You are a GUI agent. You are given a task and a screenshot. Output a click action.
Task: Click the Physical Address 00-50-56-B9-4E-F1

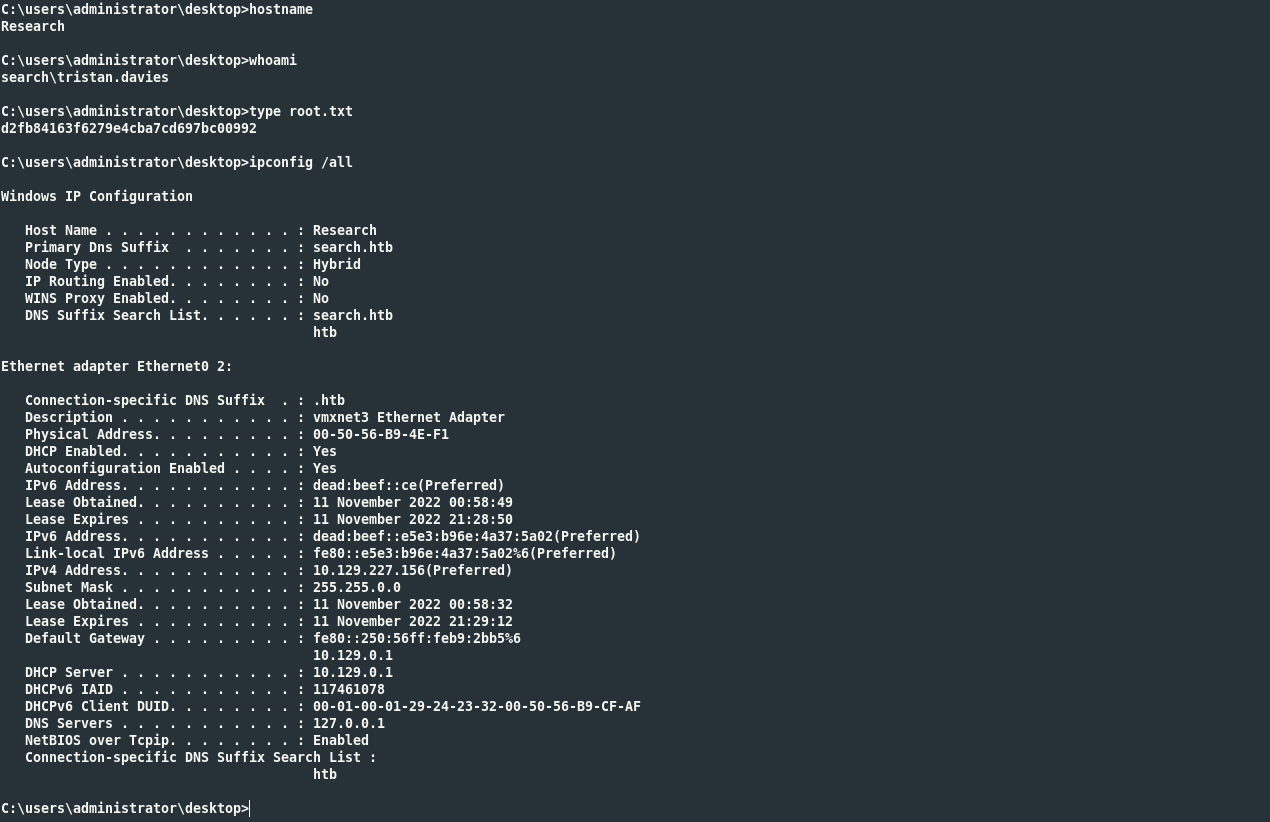[380, 434]
